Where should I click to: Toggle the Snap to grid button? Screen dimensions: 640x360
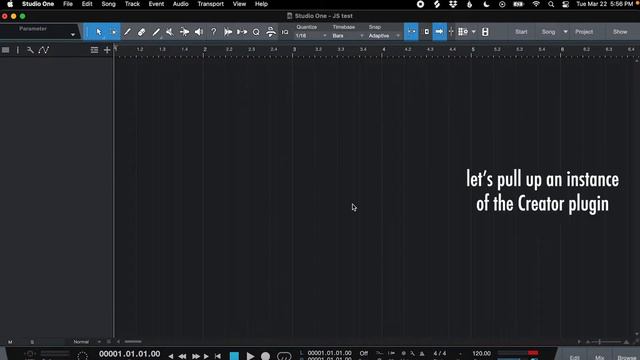click(411, 32)
